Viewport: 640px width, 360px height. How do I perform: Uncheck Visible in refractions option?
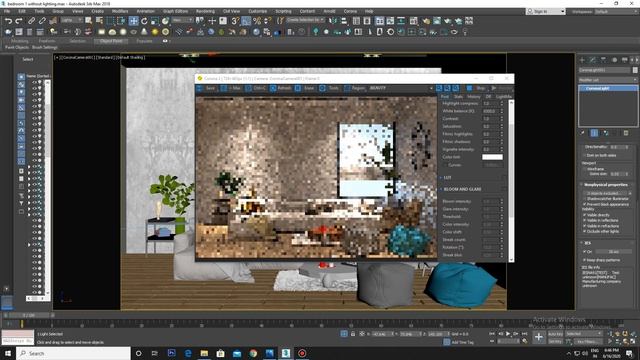(584, 226)
